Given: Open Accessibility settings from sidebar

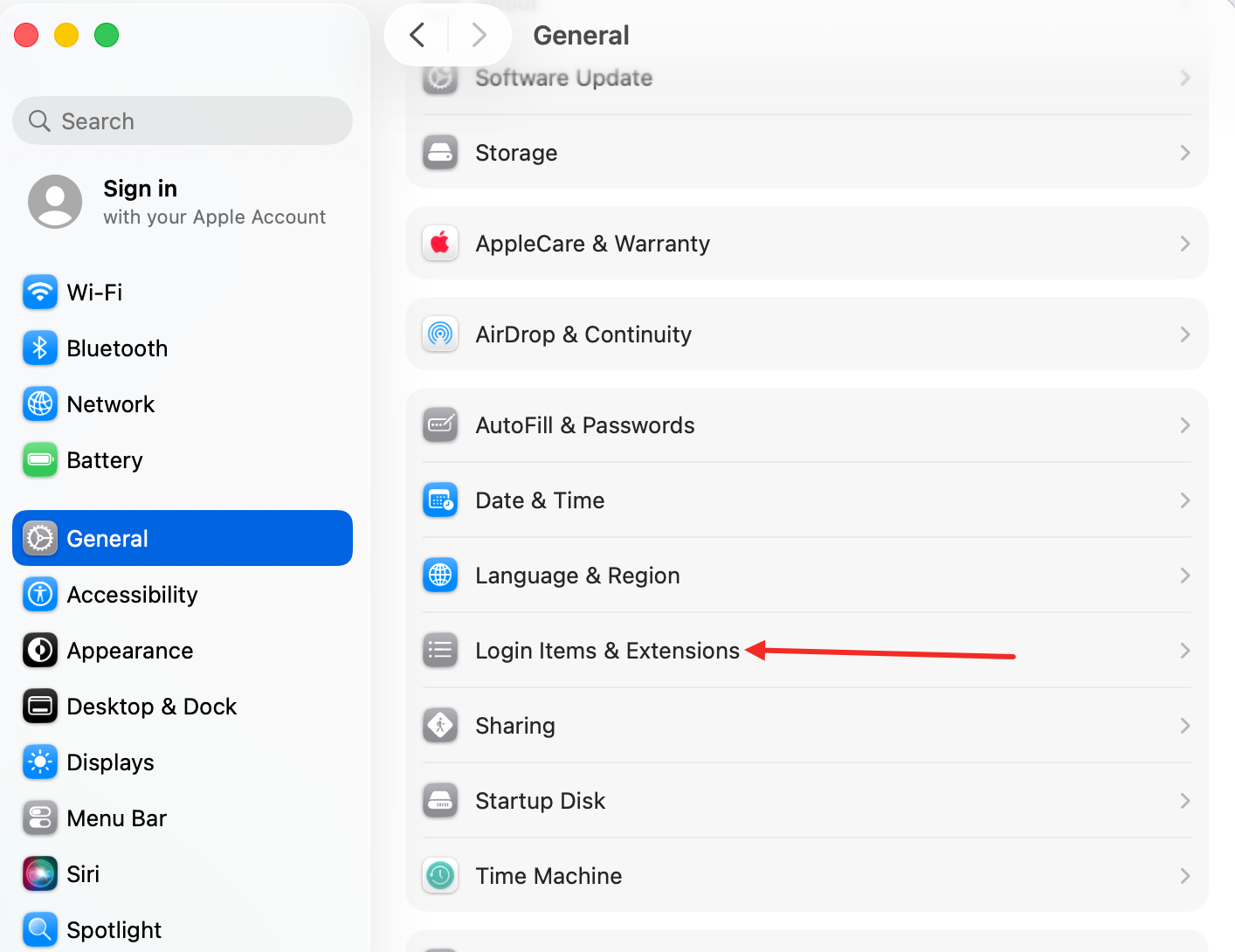Looking at the screenshot, I should click(183, 595).
